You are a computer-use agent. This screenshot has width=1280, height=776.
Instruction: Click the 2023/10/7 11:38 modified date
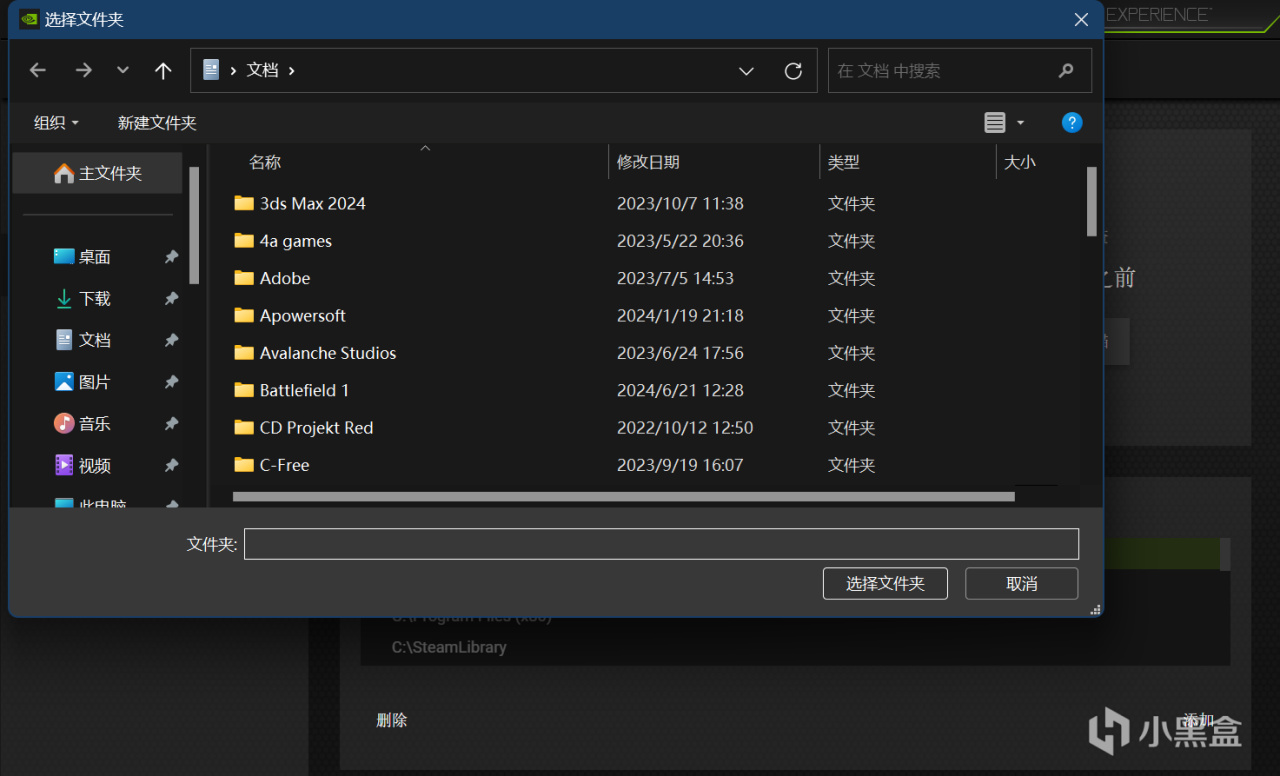point(680,203)
